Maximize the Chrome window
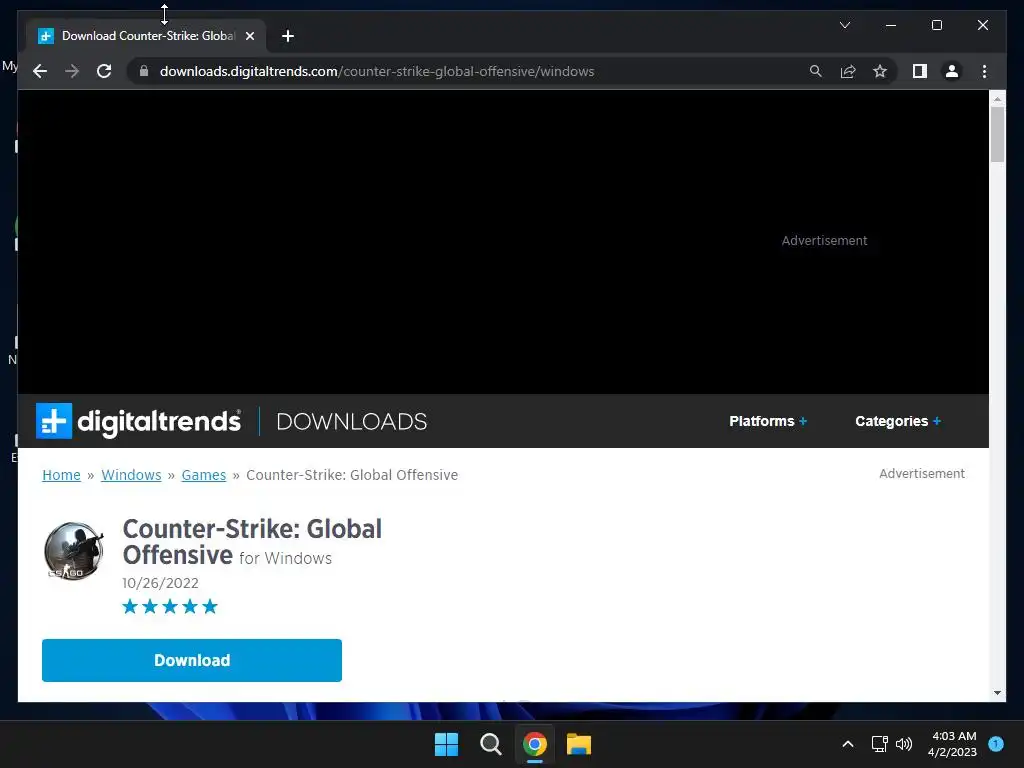1024x768 pixels. (936, 25)
